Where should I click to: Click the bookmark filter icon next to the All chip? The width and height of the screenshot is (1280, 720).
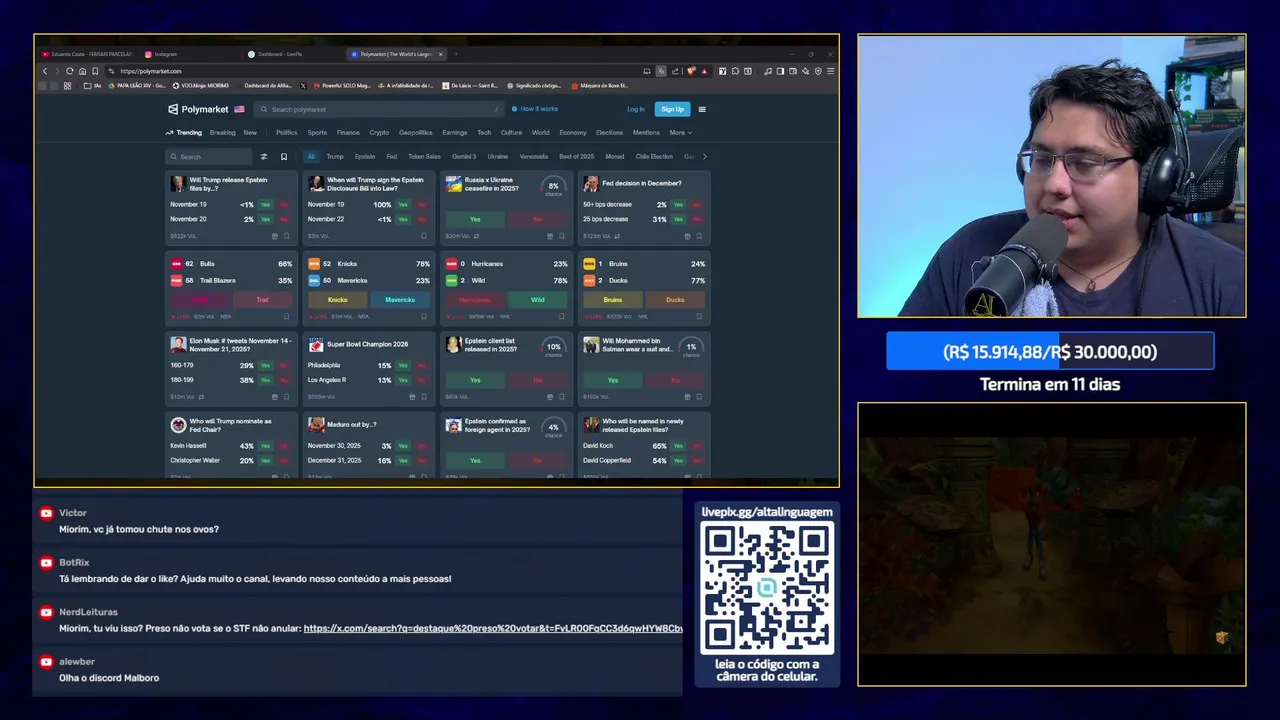(x=284, y=156)
